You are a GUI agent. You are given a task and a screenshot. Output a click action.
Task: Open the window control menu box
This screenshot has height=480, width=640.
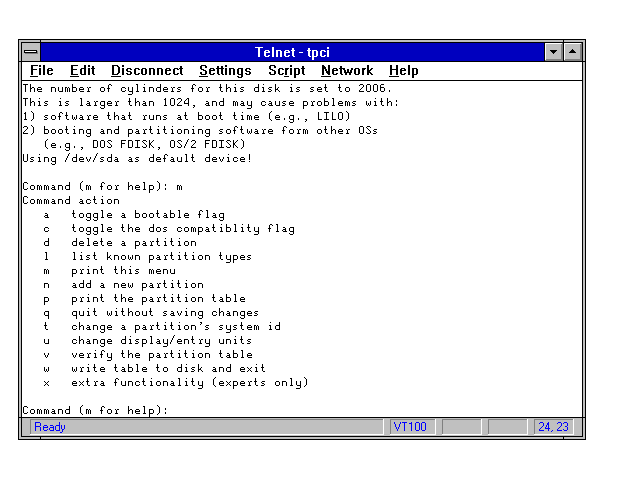click(31, 51)
